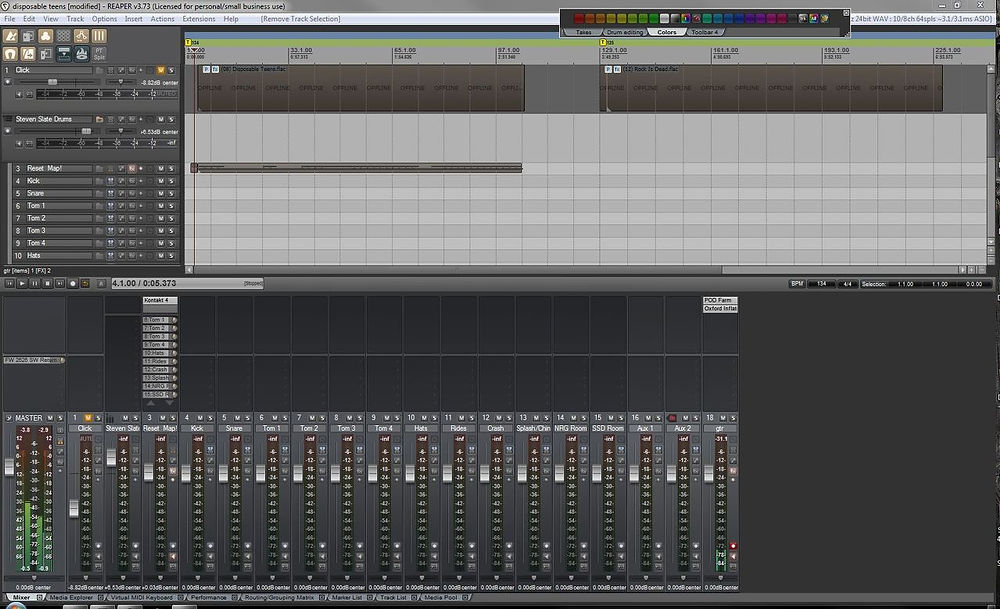This screenshot has width=1000, height=609.
Task: Open Kontakt 4 FX on mixer channel
Action: [159, 300]
